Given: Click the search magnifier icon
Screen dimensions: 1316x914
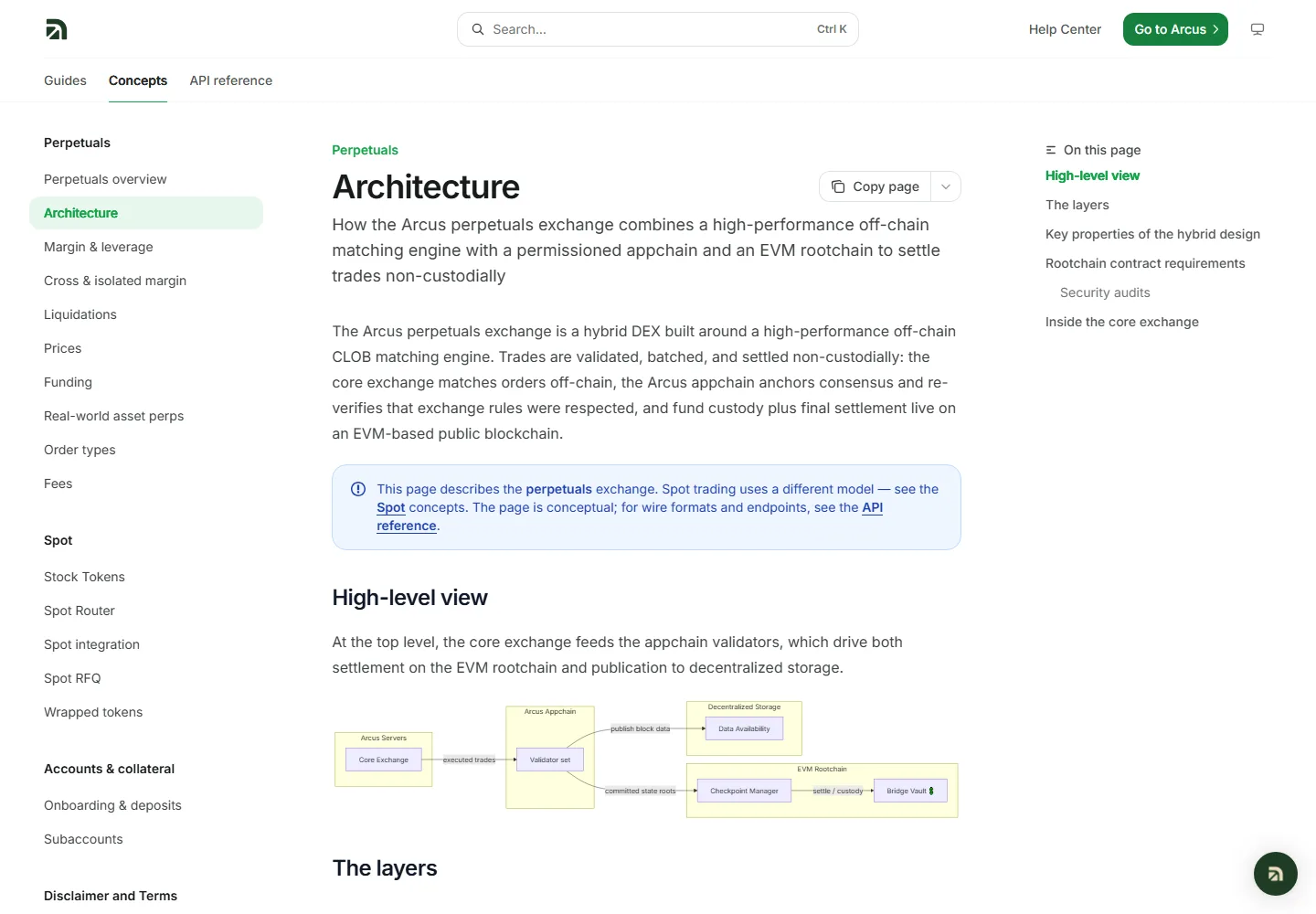Looking at the screenshot, I should pos(478,29).
